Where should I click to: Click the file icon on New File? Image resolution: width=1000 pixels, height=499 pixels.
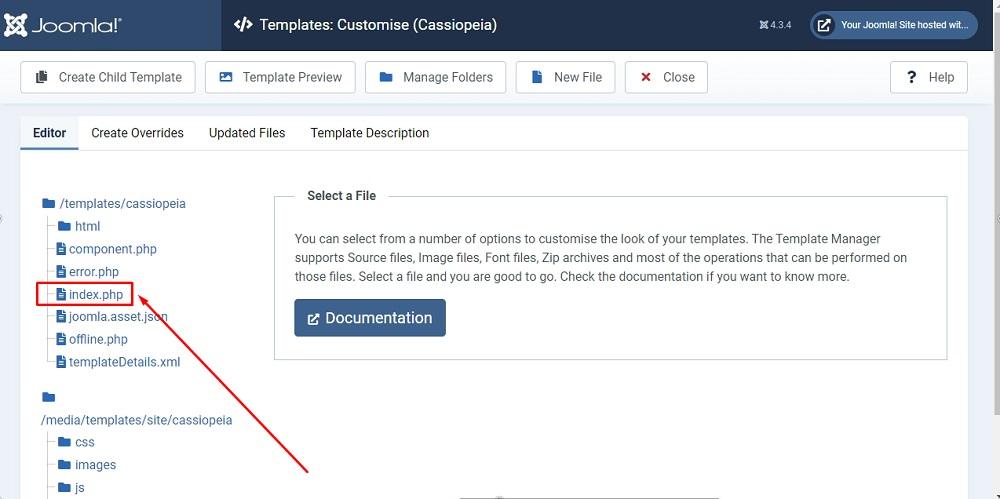click(537, 77)
